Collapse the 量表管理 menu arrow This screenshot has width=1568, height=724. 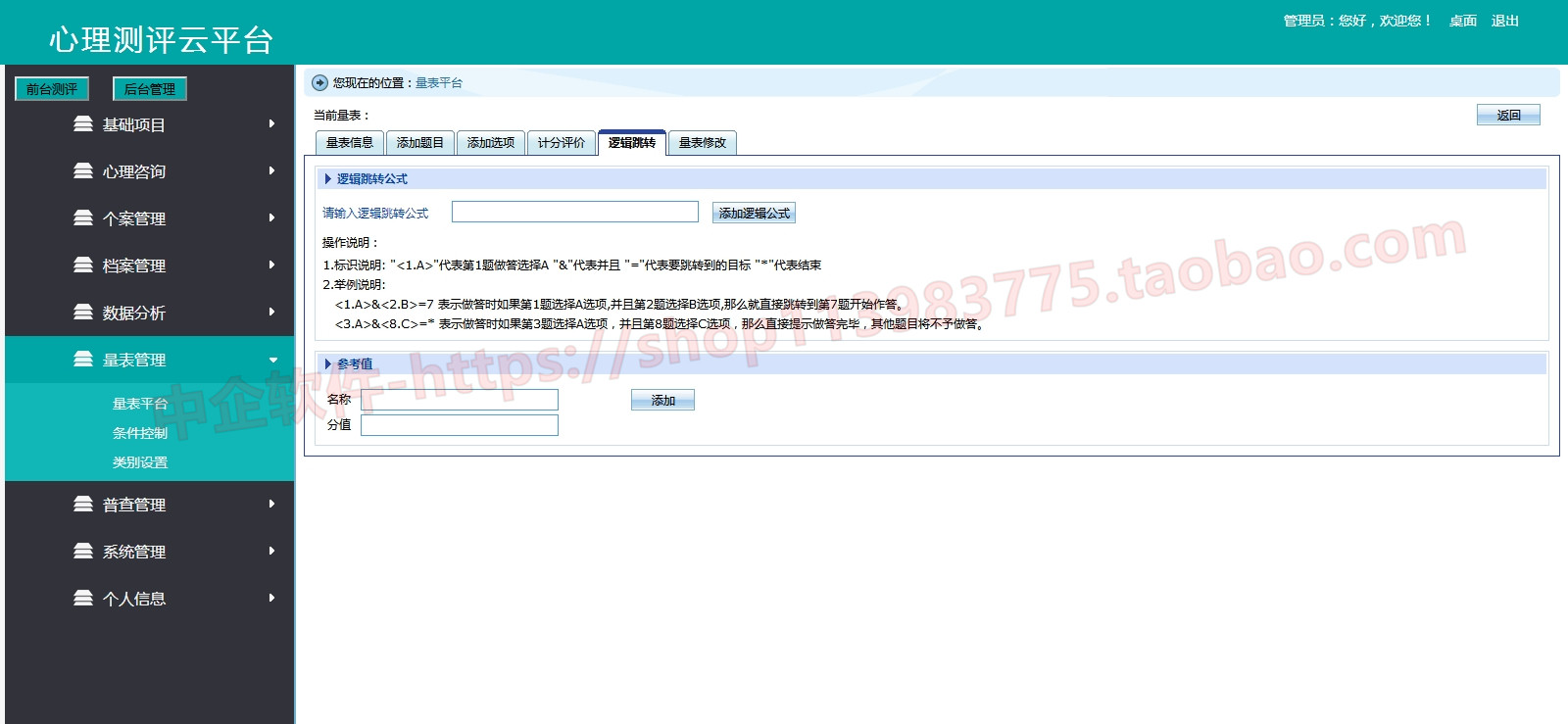(272, 361)
